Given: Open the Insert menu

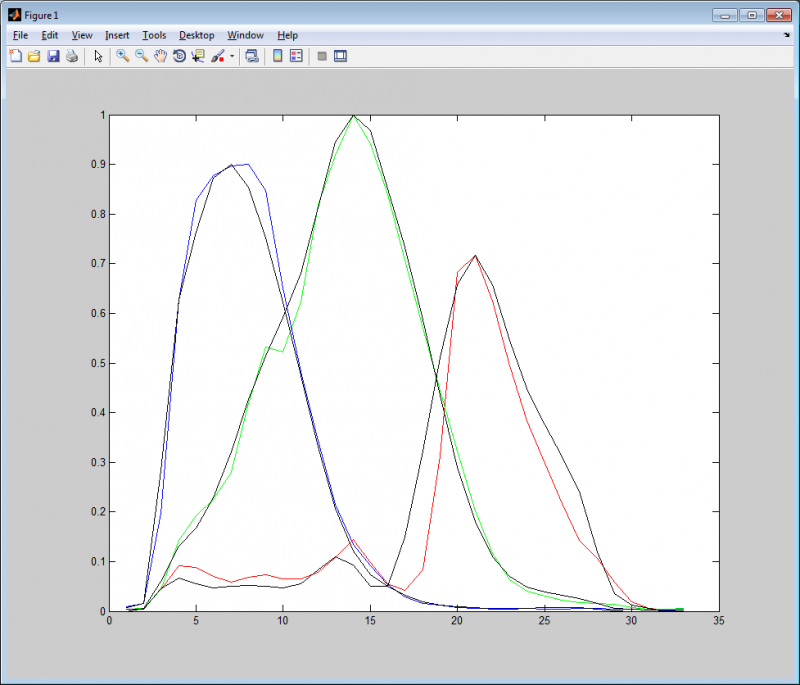Looking at the screenshot, I should pyautogui.click(x=117, y=35).
